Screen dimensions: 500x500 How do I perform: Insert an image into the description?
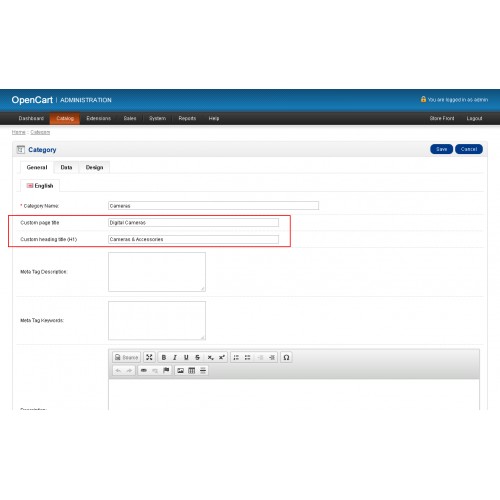pos(180,371)
